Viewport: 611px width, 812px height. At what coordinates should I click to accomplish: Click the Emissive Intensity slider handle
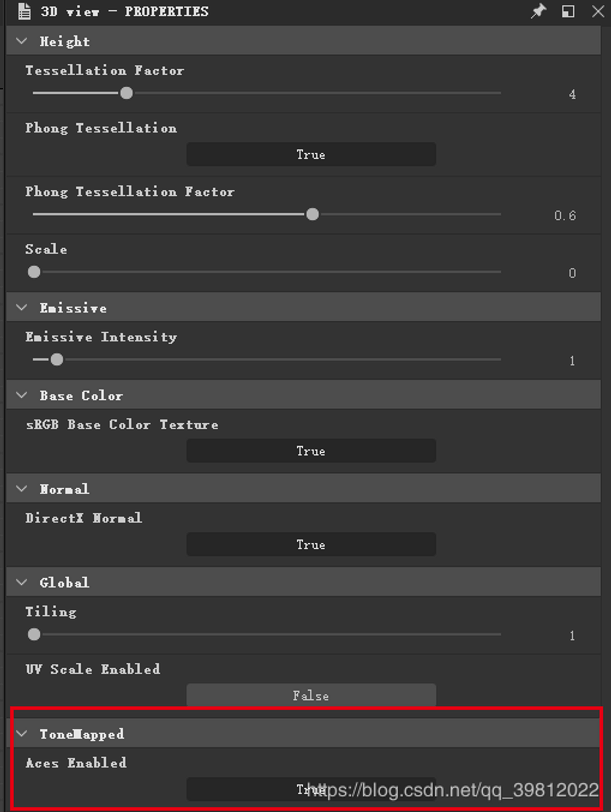[x=57, y=360]
